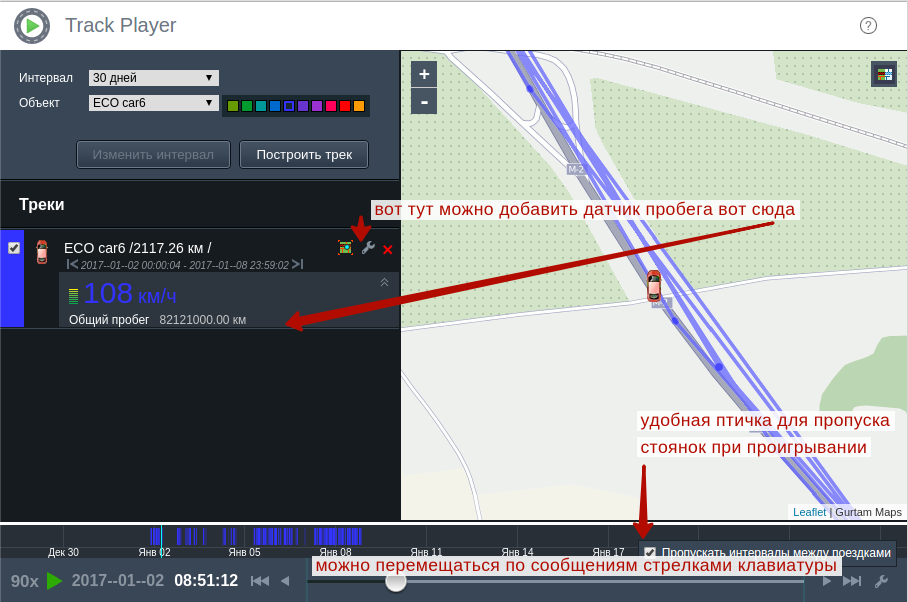908x602 pixels.
Task: Collapse the ECO car6 track details
Action: pos(384,283)
